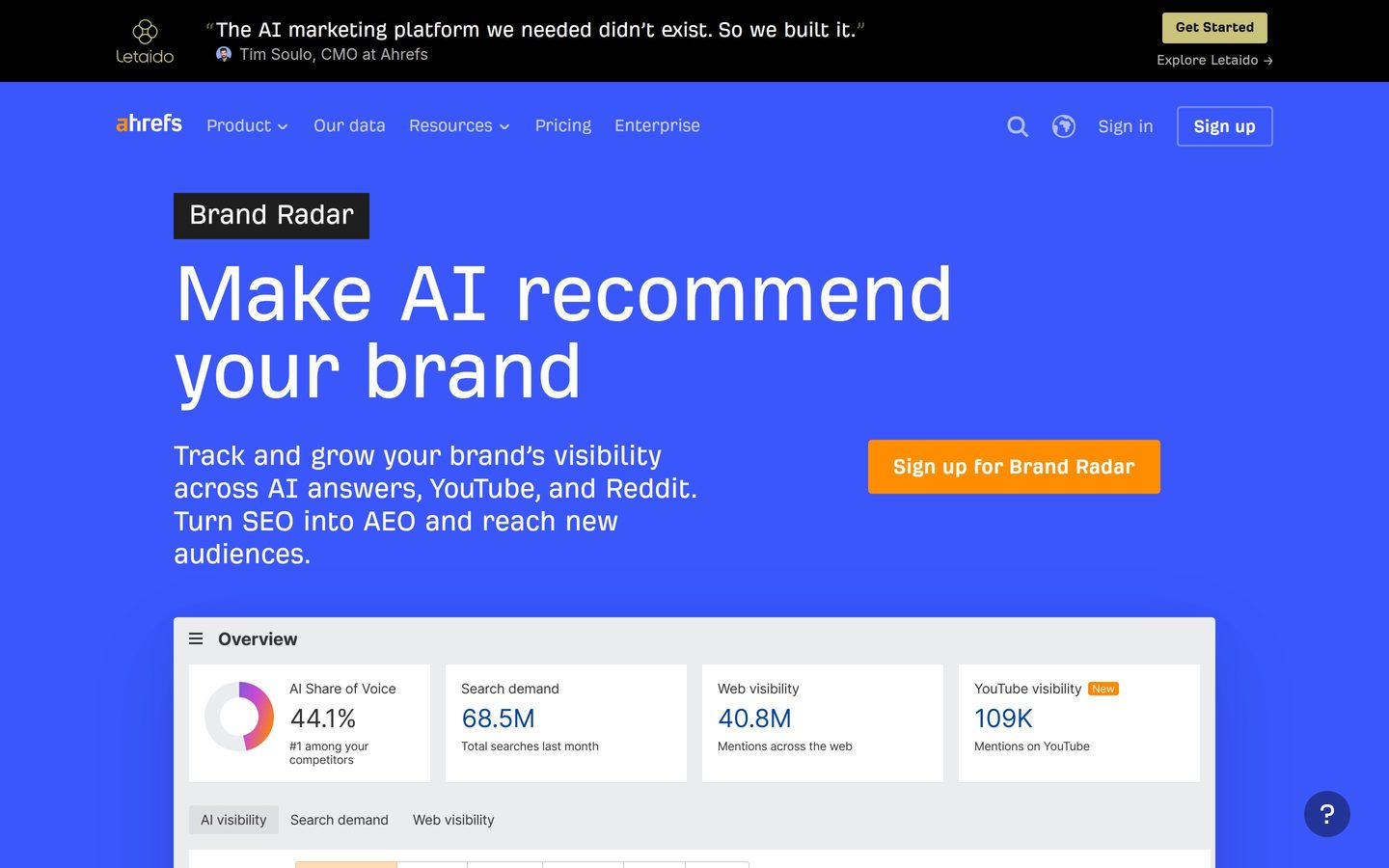The width and height of the screenshot is (1389, 868).
Task: Open the Pricing page
Action: (x=563, y=125)
